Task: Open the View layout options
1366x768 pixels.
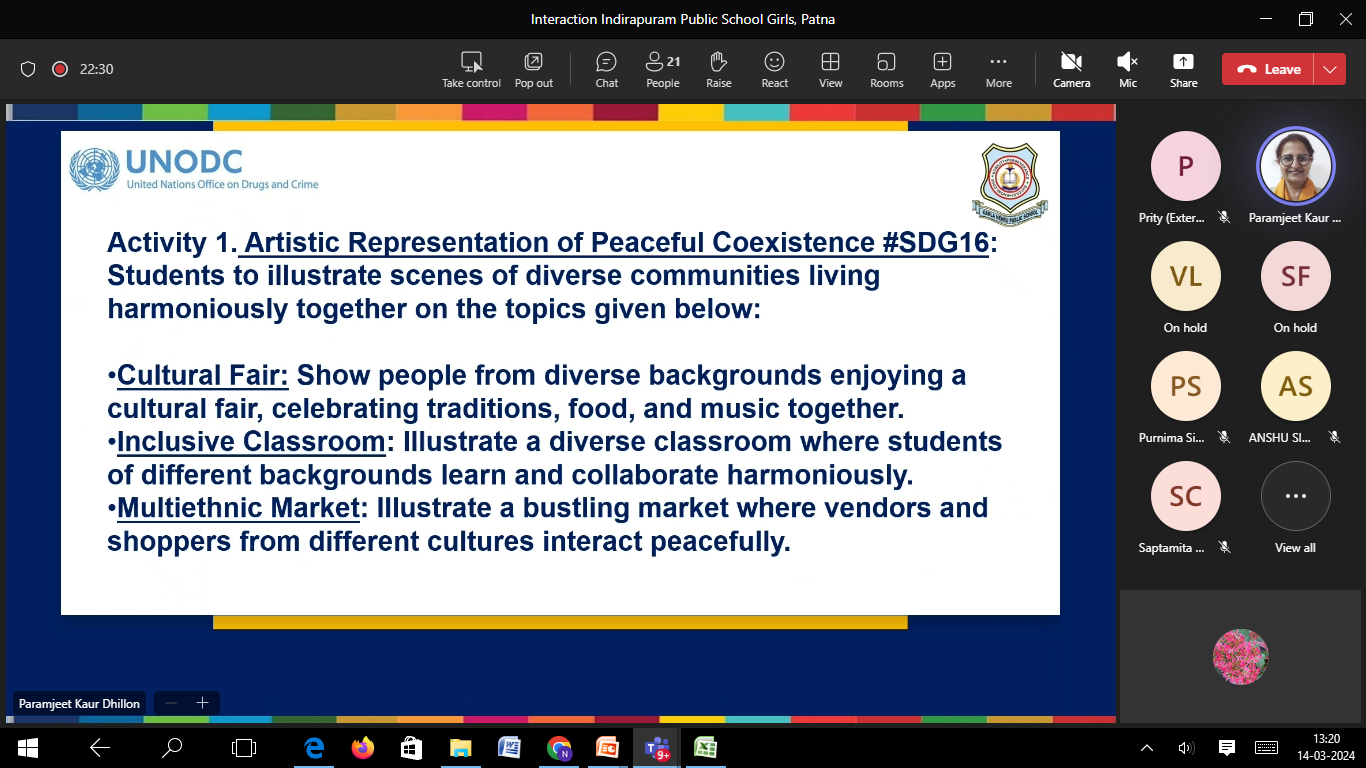Action: [x=830, y=69]
